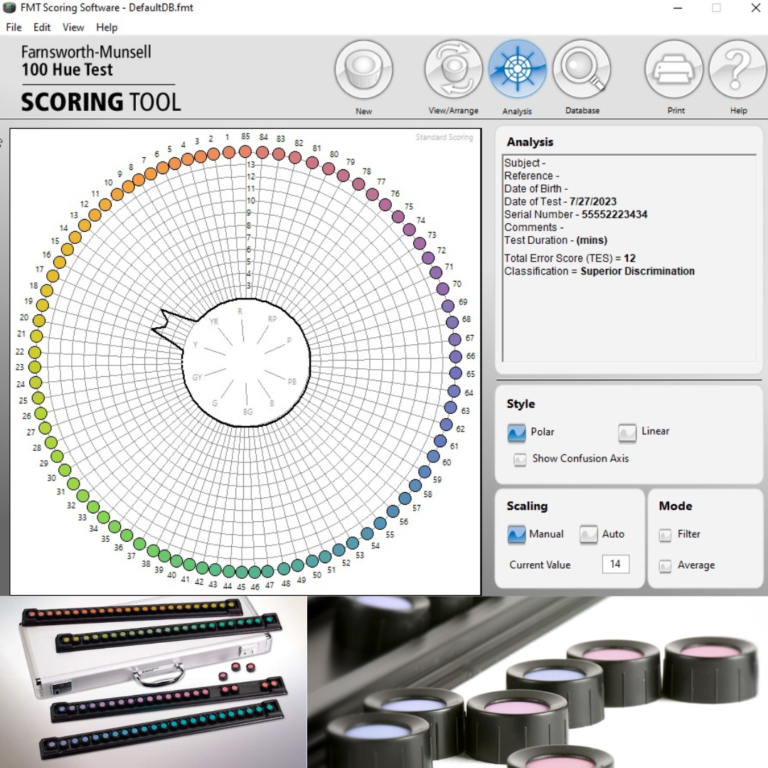Close the FMT Scoring Software window
Screen dimensions: 768x768
(x=755, y=8)
